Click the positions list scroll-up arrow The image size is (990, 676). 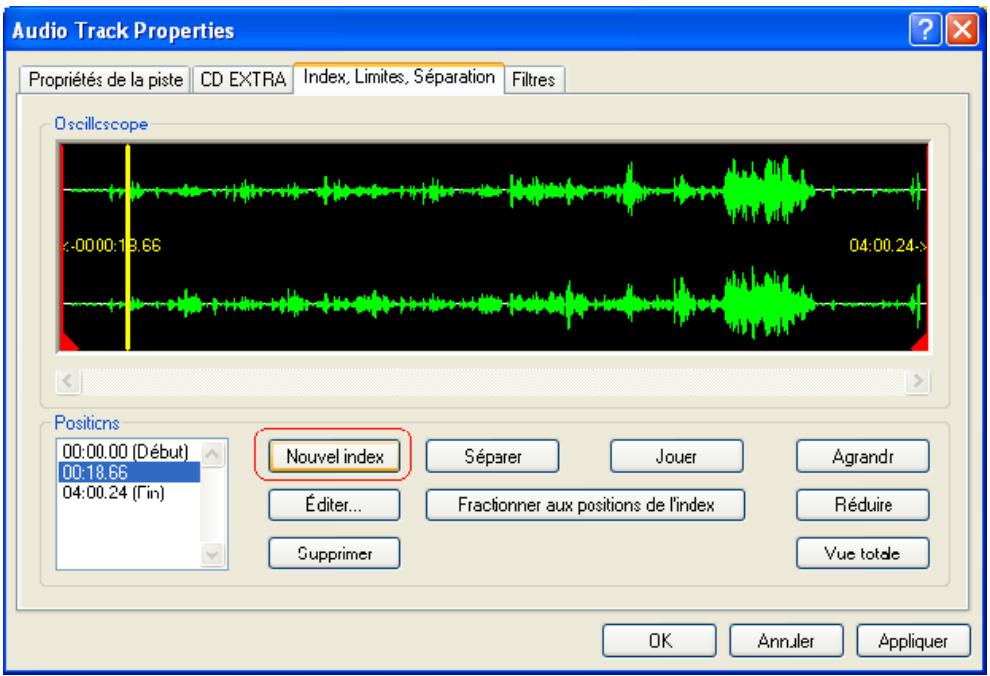(213, 454)
